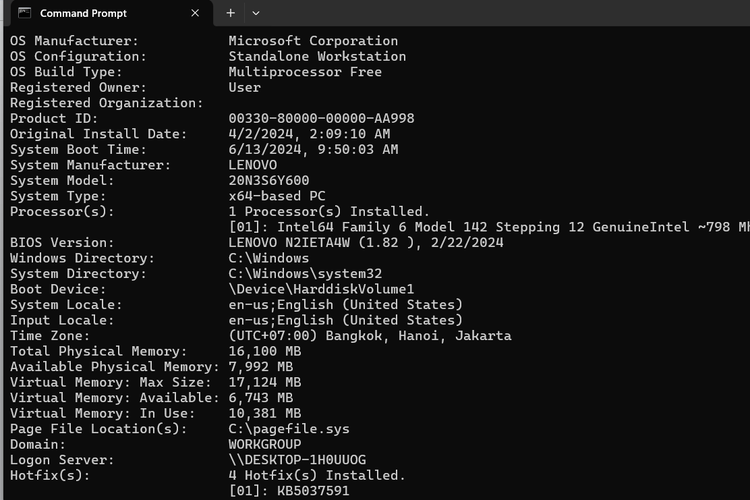Click the WORKGROUP domain value
This screenshot has height=500, width=750.
click(x=265, y=444)
